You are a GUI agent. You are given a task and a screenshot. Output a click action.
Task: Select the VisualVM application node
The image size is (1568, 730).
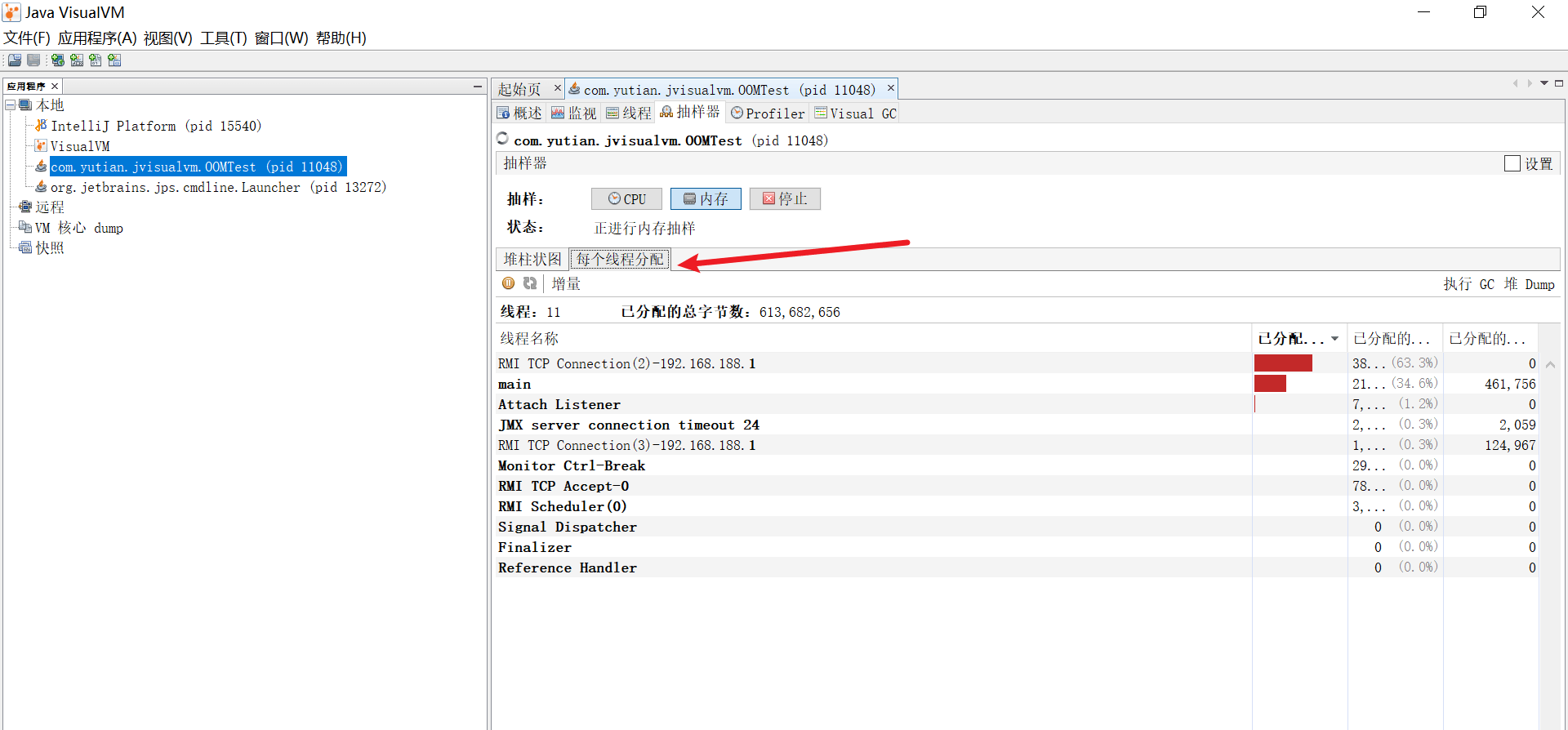pos(79,146)
